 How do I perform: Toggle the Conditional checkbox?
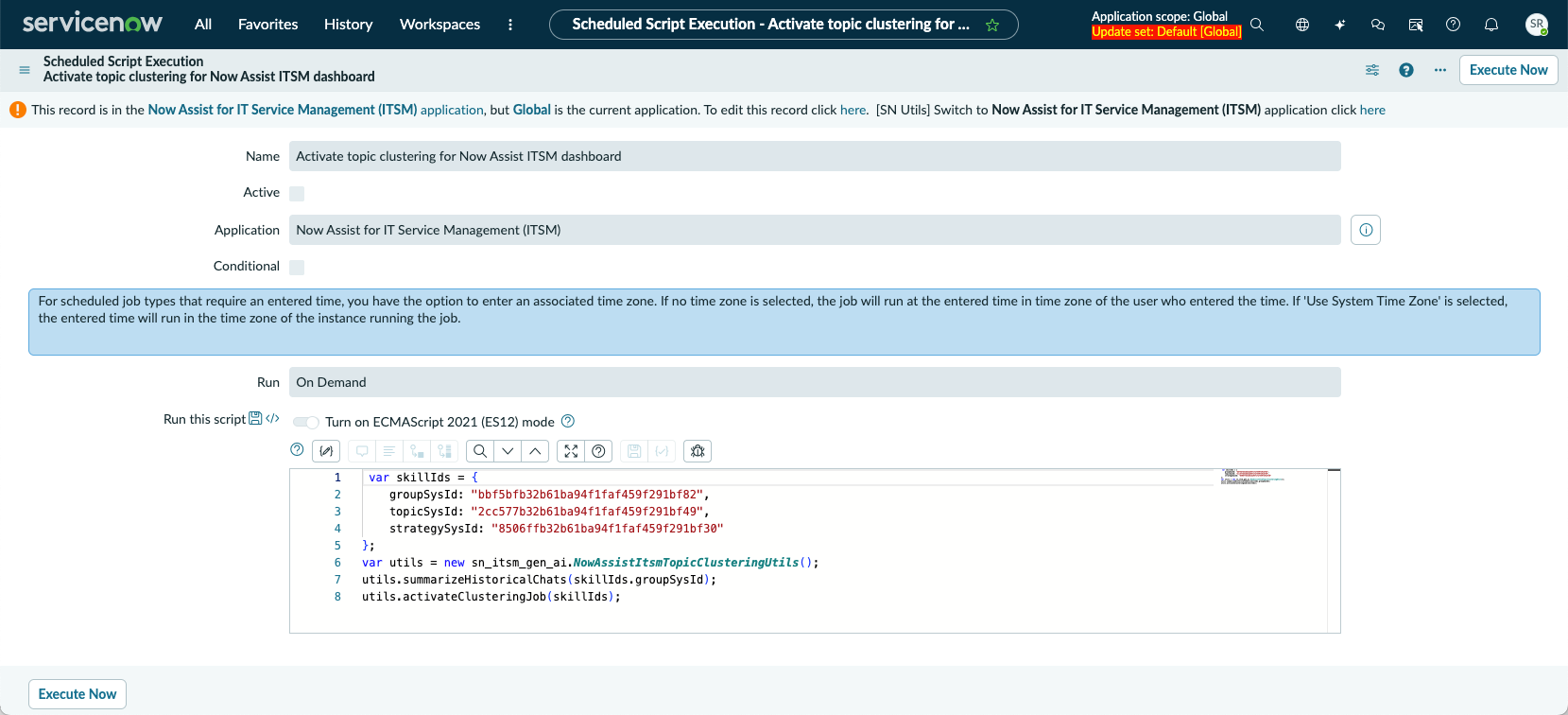click(297, 267)
